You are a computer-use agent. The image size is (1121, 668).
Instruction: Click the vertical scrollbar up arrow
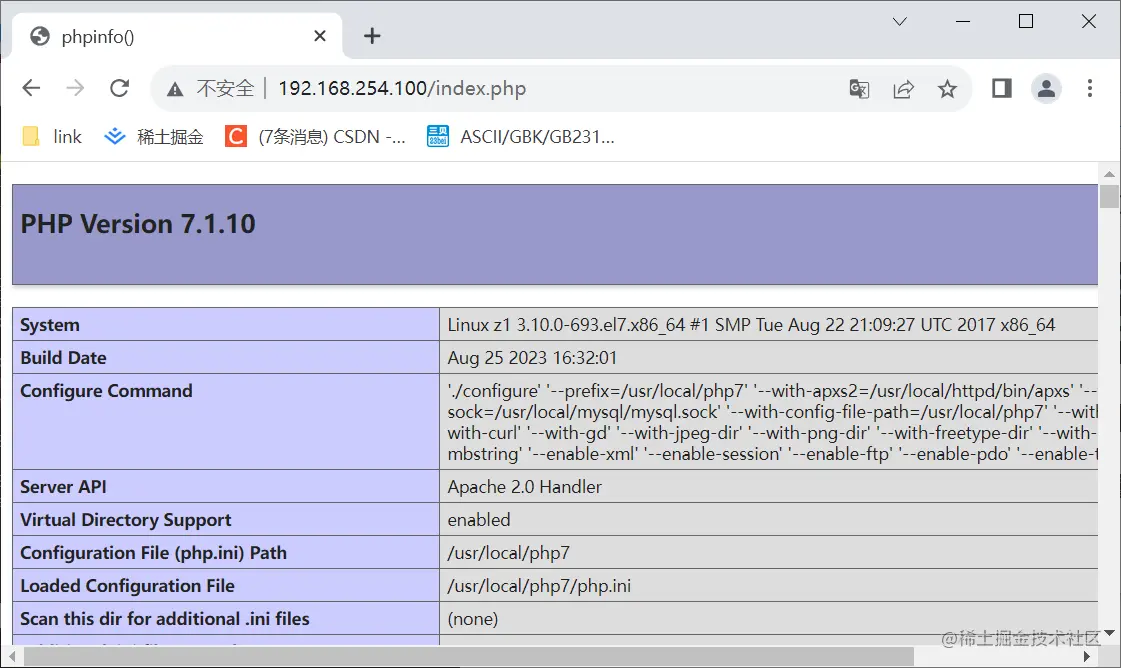[1109, 174]
